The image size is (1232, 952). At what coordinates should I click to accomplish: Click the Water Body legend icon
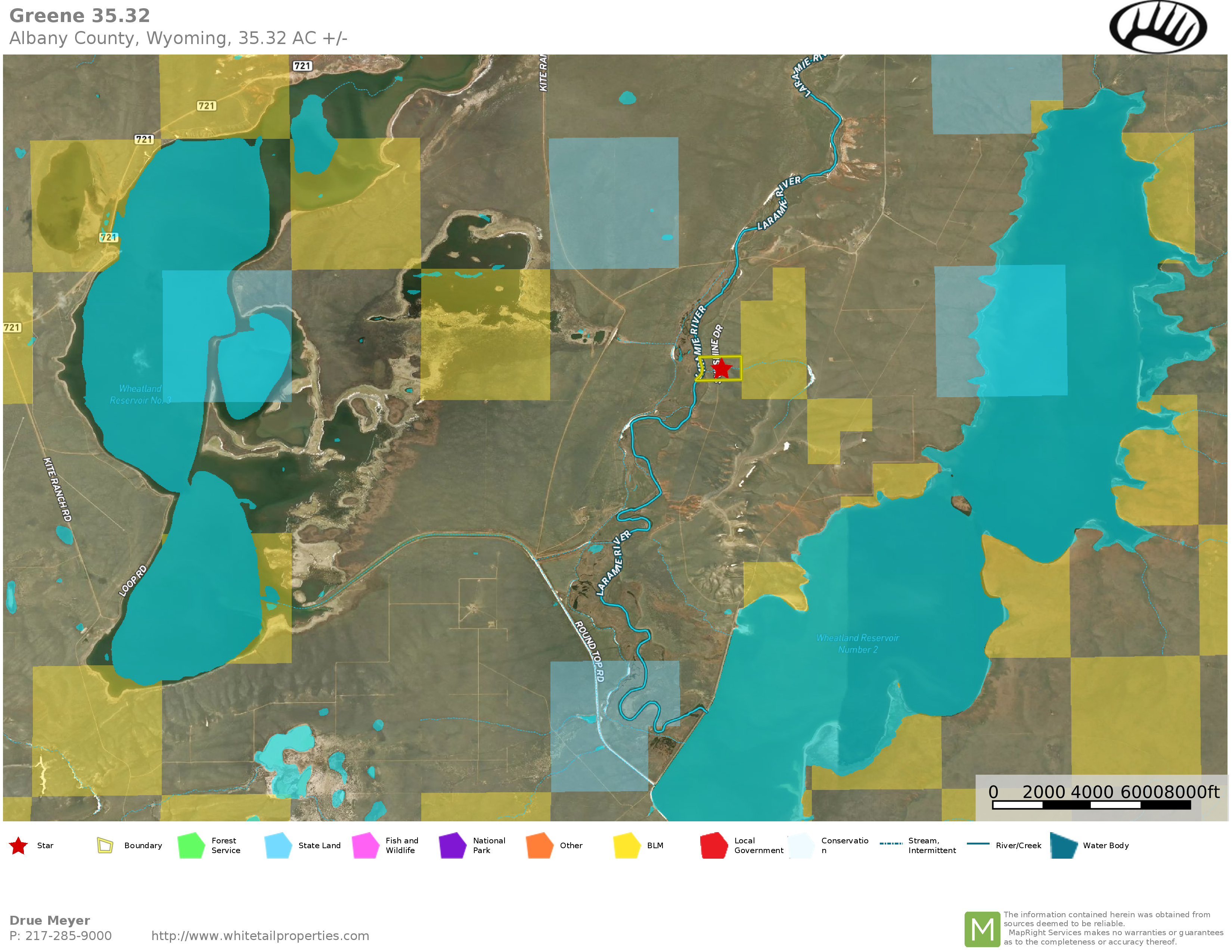pyautogui.click(x=1064, y=845)
